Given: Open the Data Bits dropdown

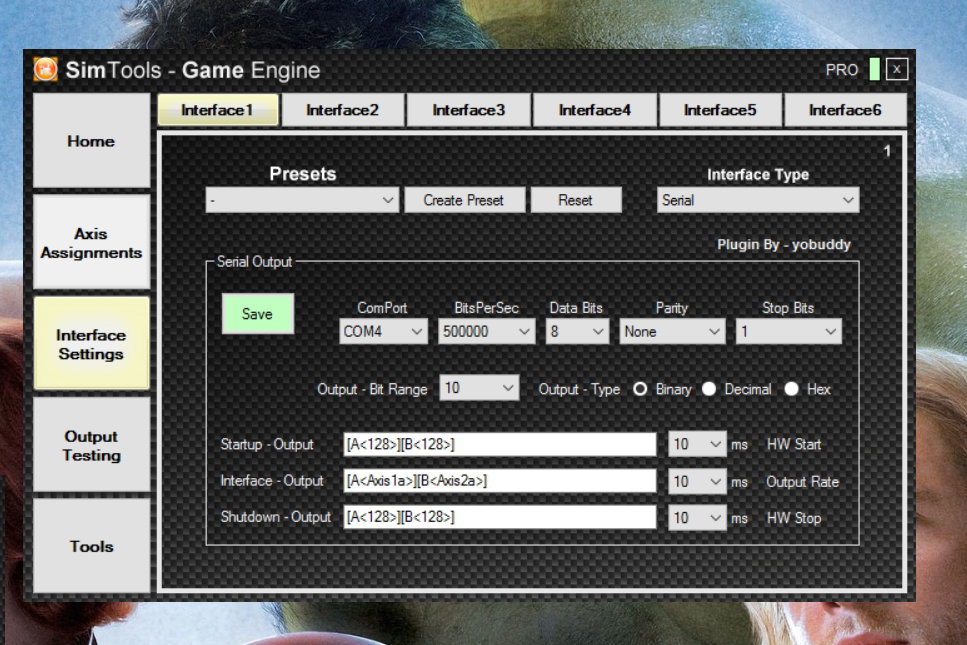Looking at the screenshot, I should click(577, 331).
